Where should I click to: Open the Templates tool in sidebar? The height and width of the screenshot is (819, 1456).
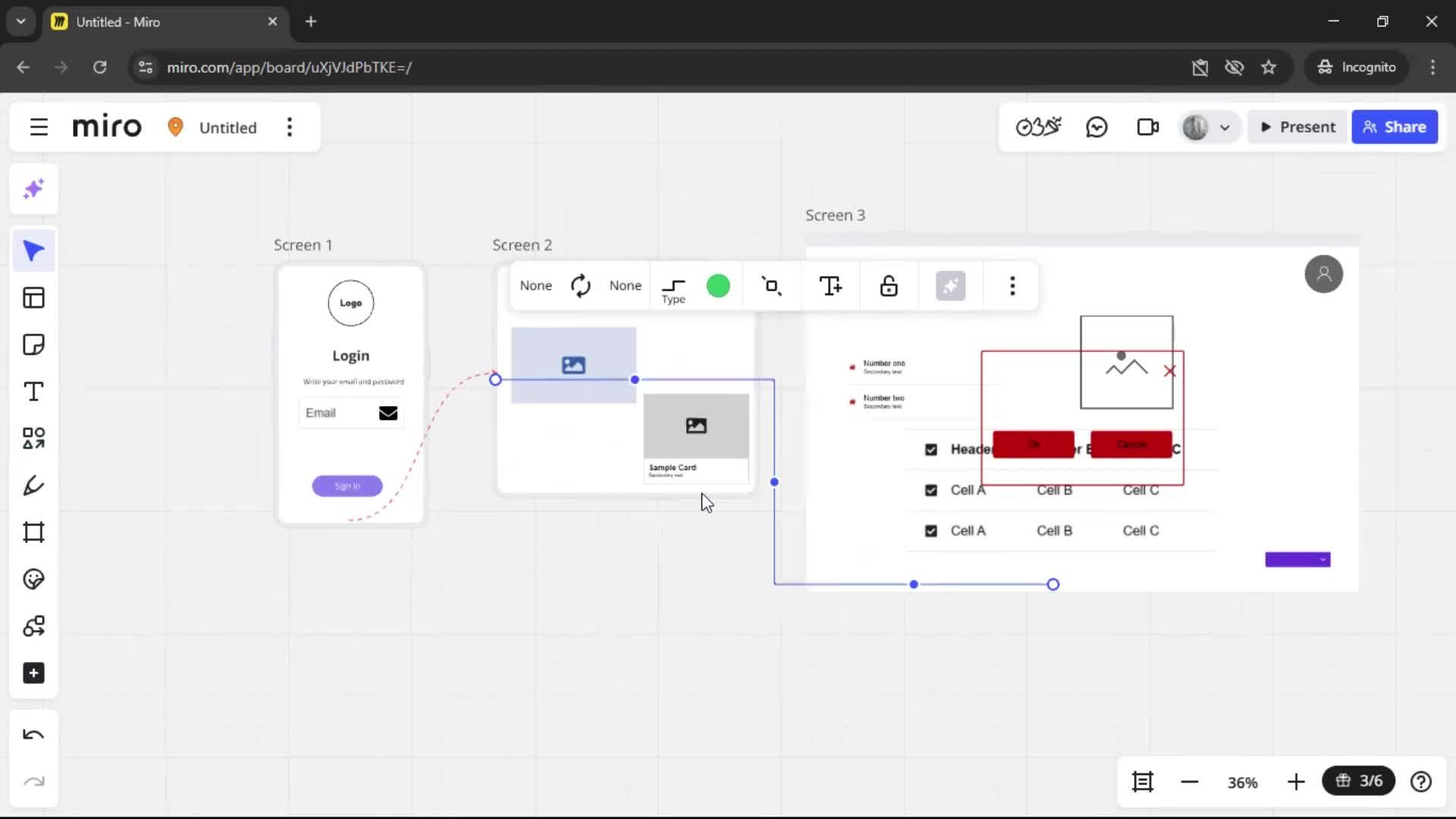33,298
